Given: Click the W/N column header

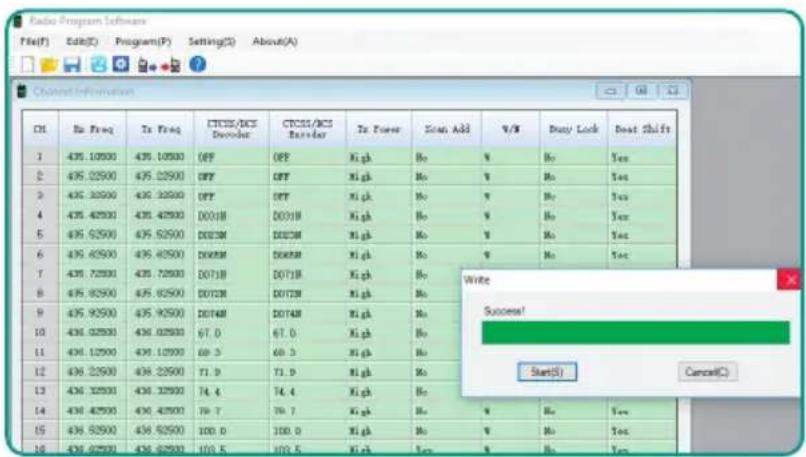Looking at the screenshot, I should pos(510,130).
